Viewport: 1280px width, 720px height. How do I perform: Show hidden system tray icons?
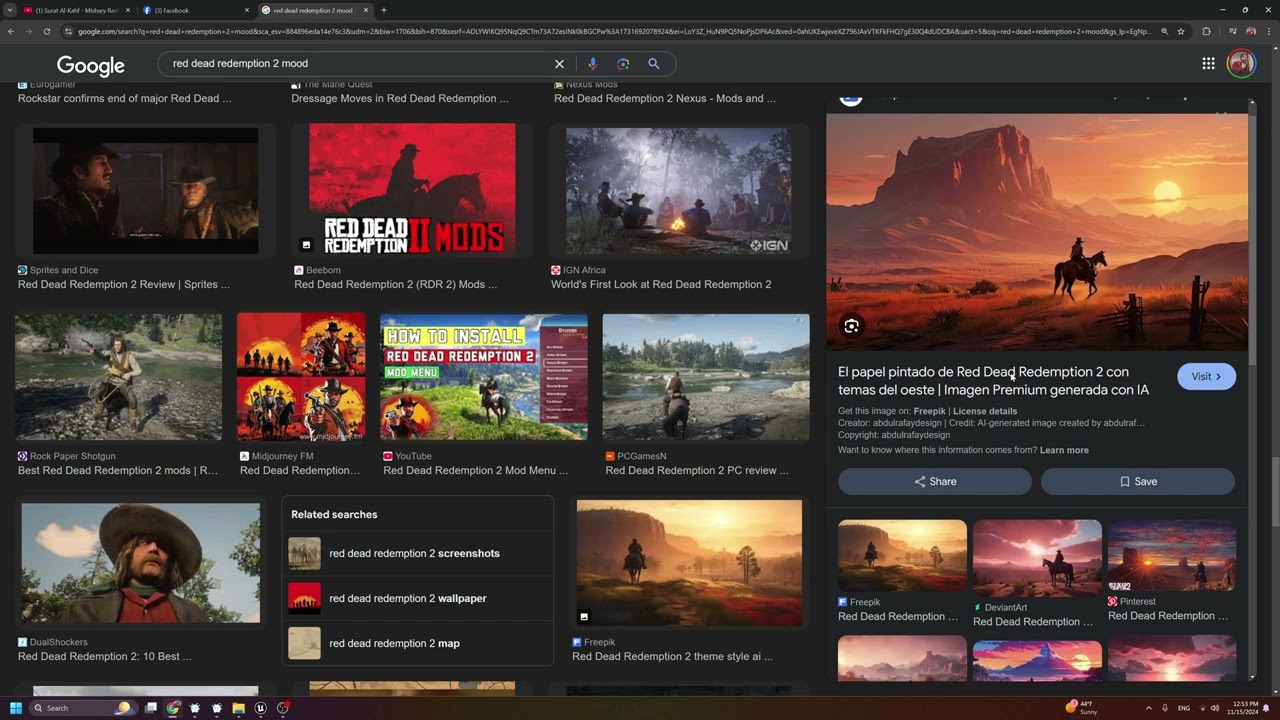[1148, 708]
